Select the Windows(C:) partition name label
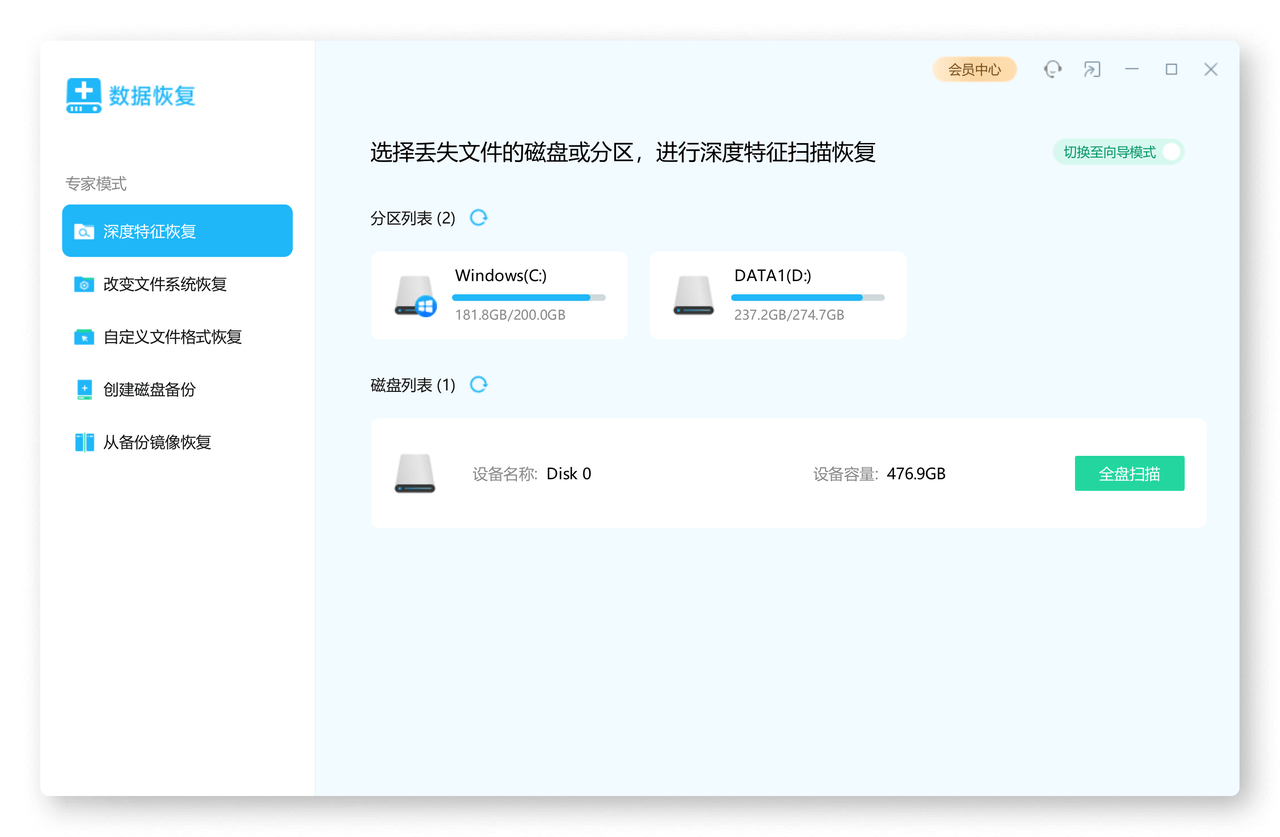Image resolution: width=1280 pixels, height=837 pixels. 500,276
